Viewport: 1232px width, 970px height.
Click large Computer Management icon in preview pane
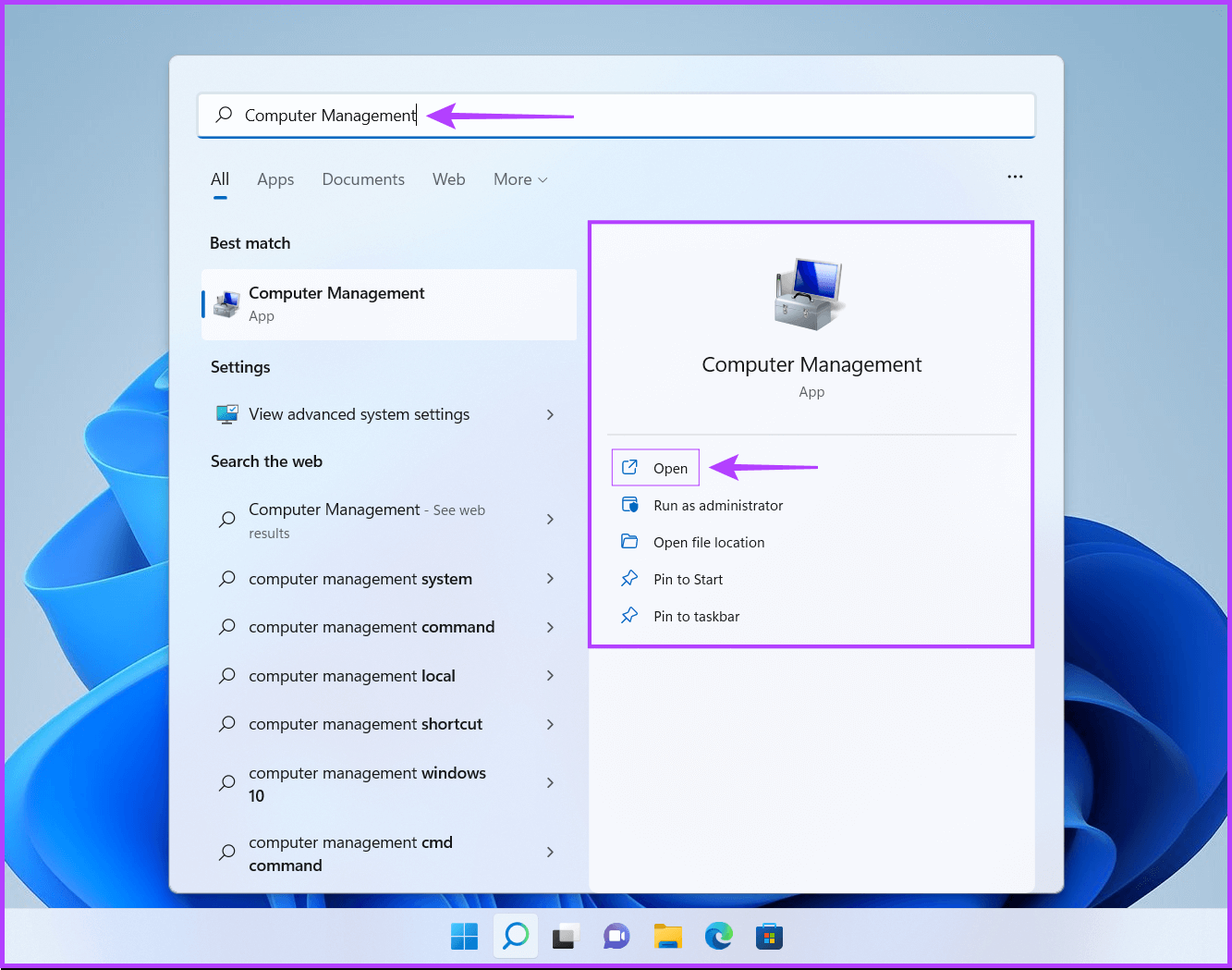click(x=811, y=294)
